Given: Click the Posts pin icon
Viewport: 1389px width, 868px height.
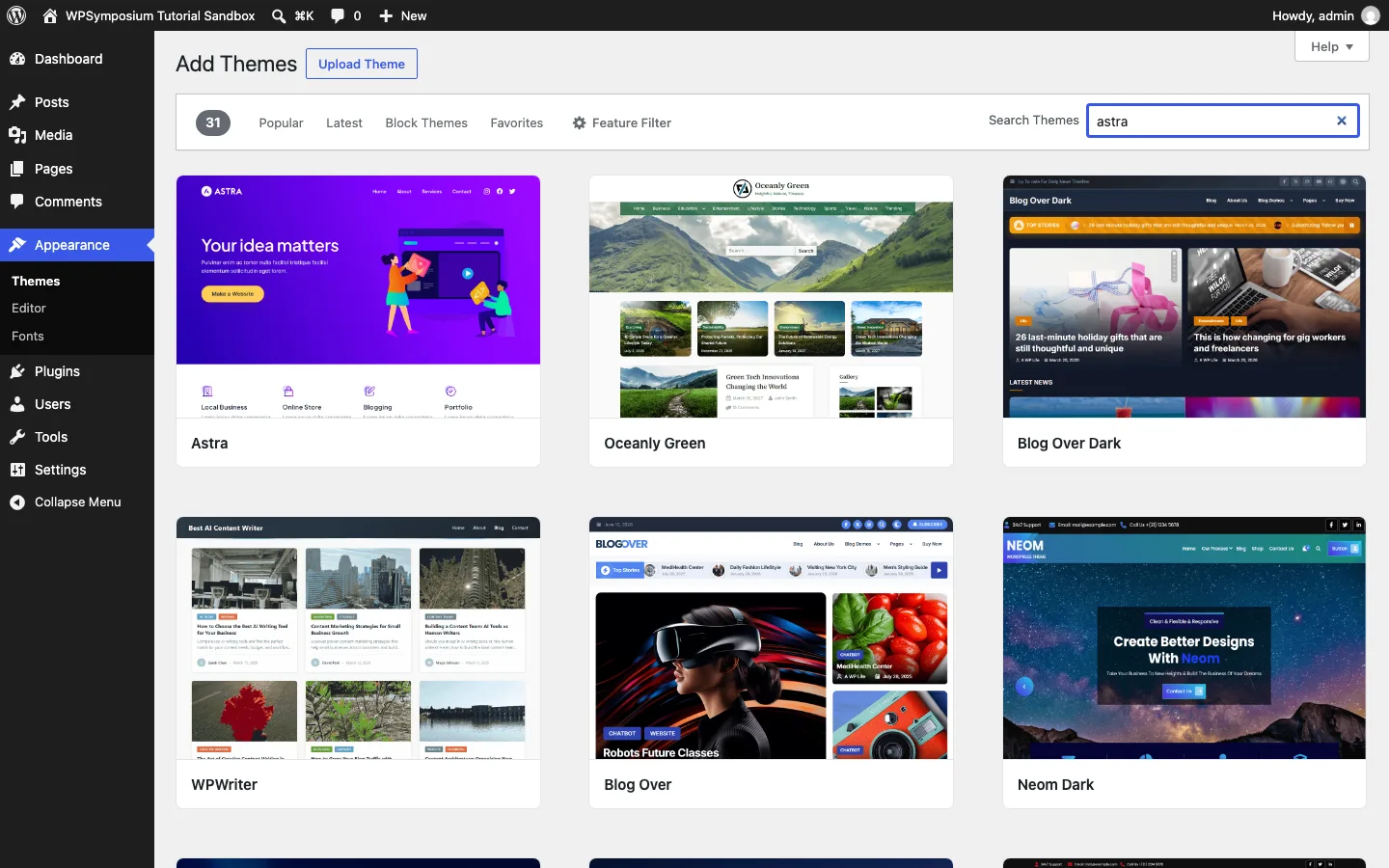Looking at the screenshot, I should pos(17,102).
